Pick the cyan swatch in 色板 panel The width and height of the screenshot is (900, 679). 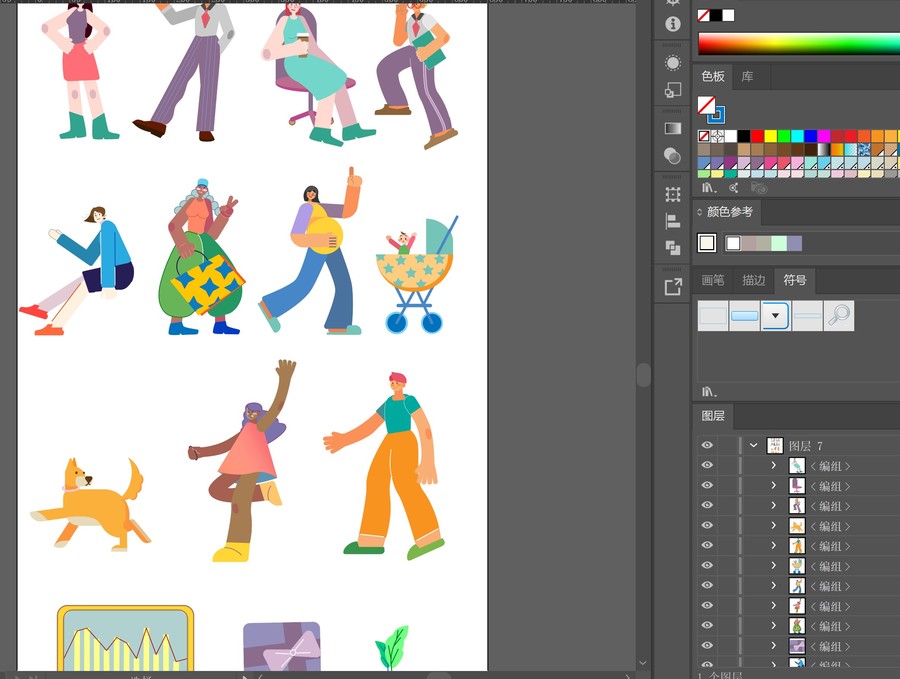797,136
